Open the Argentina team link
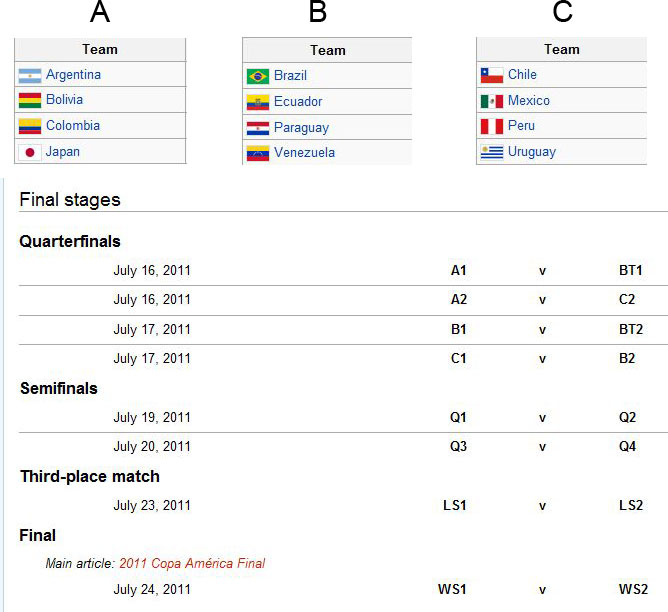The height and width of the screenshot is (612, 668). [73, 75]
